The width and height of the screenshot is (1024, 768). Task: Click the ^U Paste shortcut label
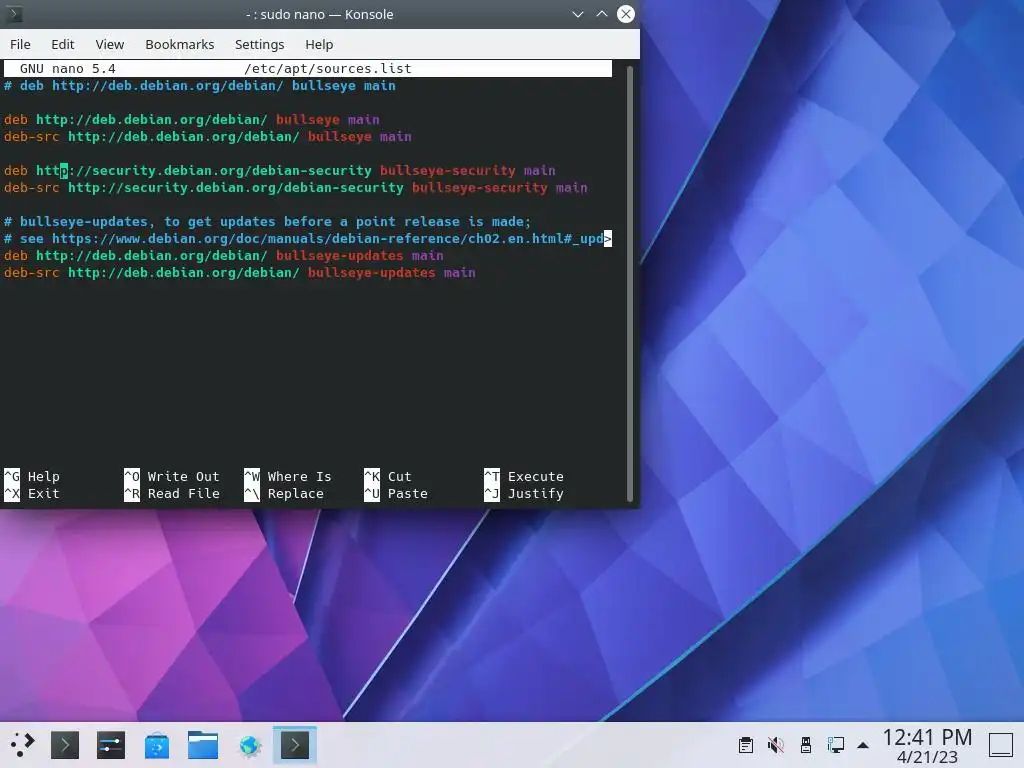pos(396,493)
